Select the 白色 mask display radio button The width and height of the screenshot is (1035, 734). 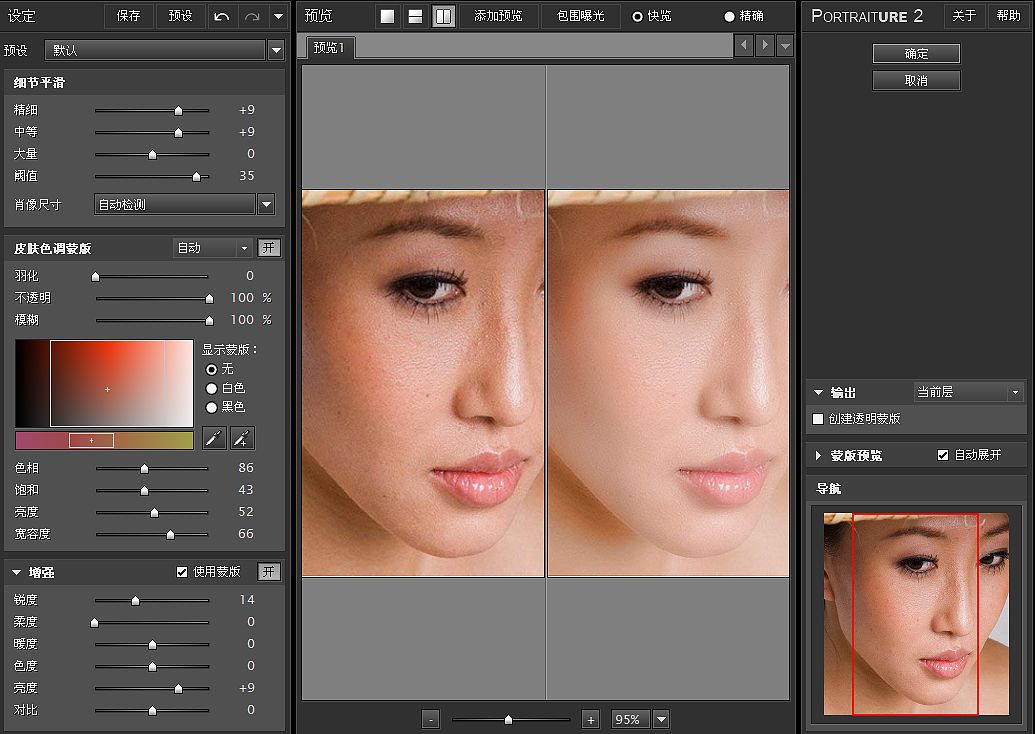point(211,386)
